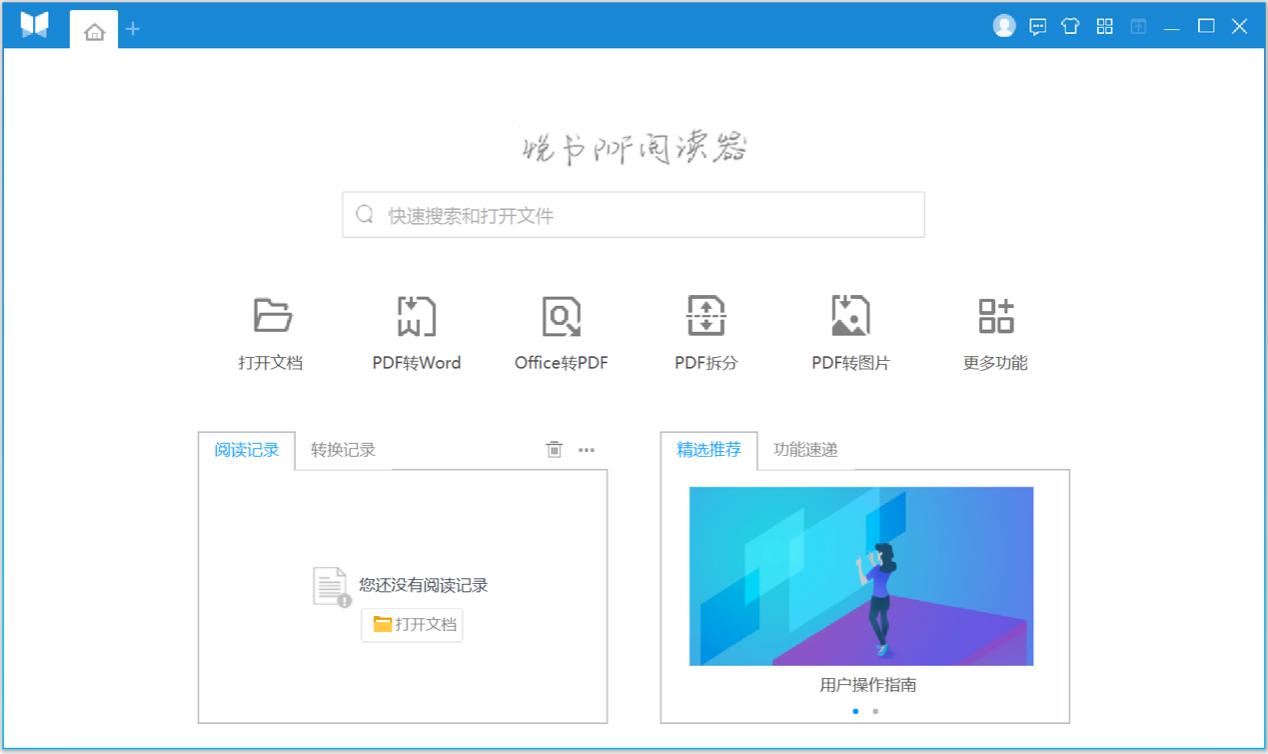1268x754 pixels.
Task: Click the plus to open a new tab
Action: click(132, 30)
